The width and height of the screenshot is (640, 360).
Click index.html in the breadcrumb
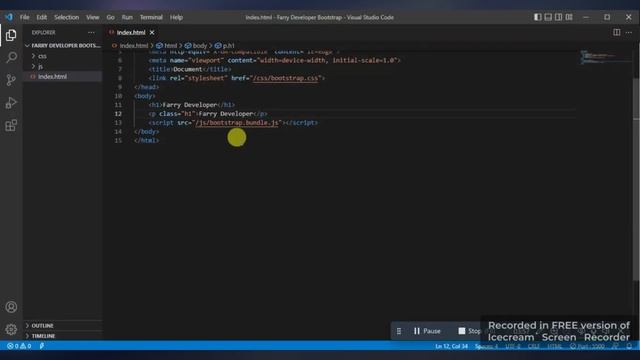click(x=133, y=46)
